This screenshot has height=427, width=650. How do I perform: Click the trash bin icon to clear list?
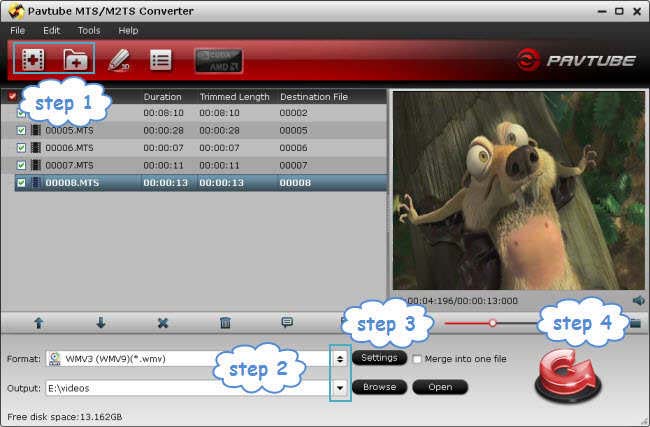[225, 323]
